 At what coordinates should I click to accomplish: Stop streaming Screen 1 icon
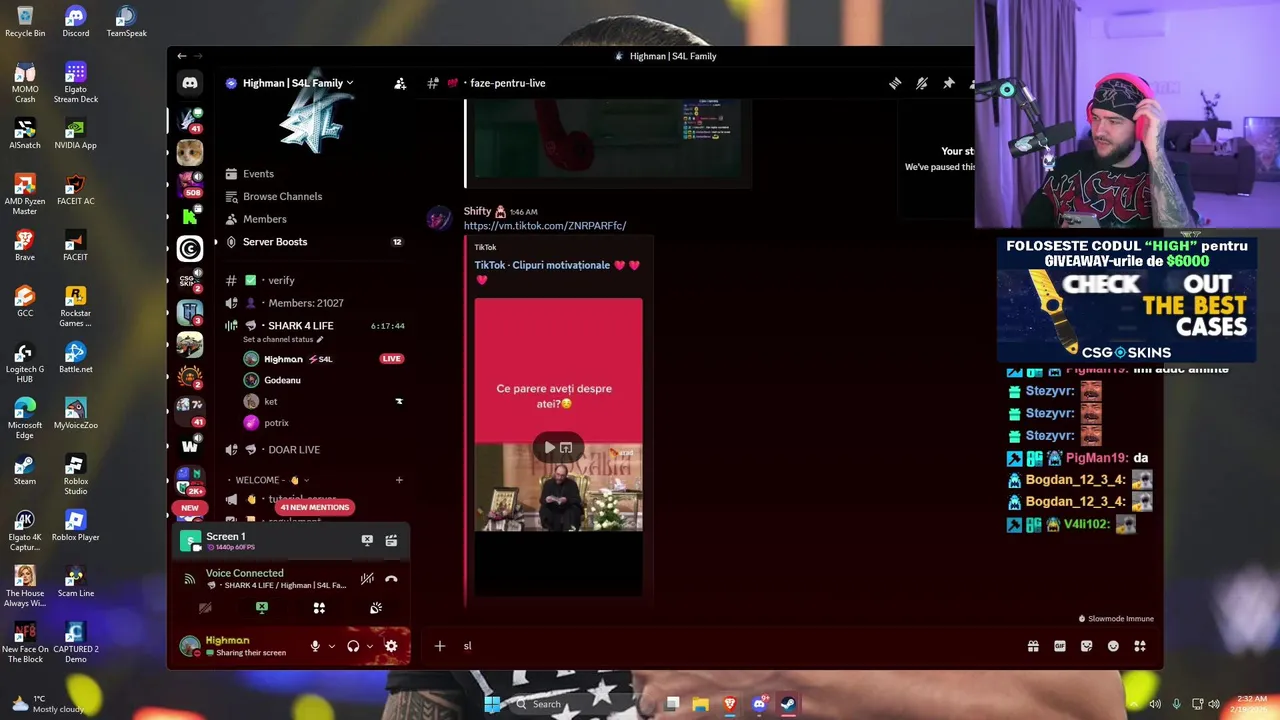coord(367,540)
